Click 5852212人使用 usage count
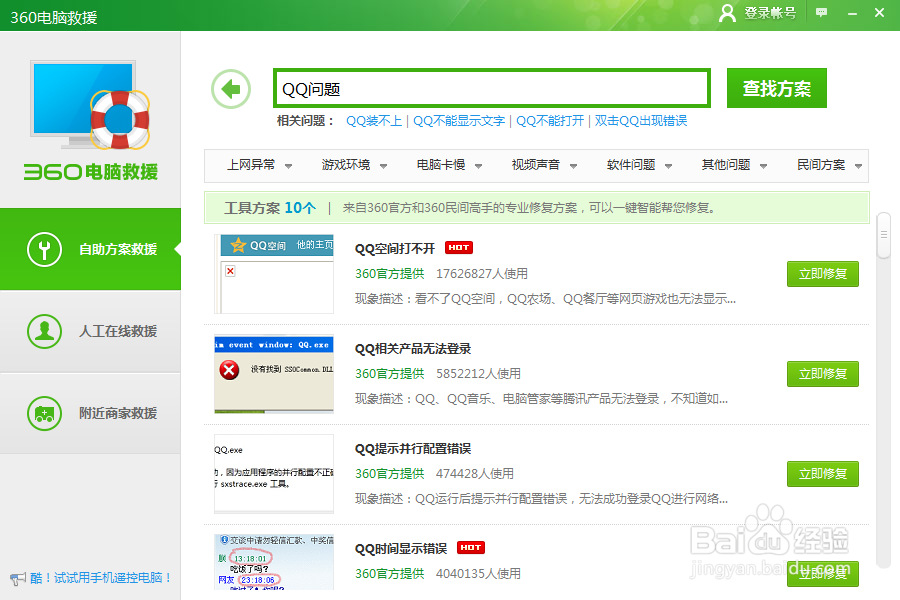The height and width of the screenshot is (600, 900). 478,374
